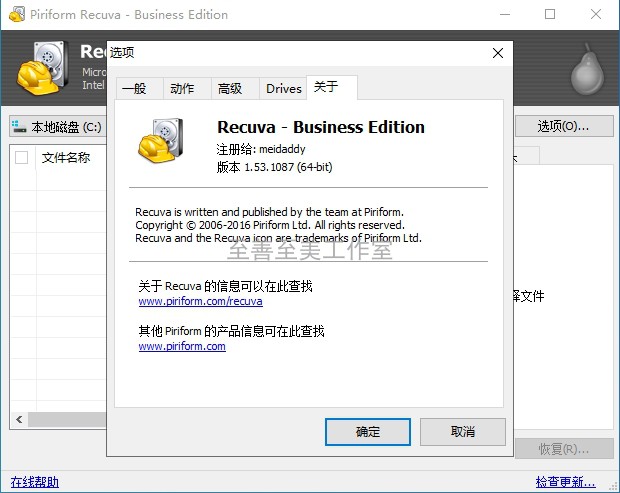Open the 本地磁盘 (C:) drive dropdown
The image size is (620, 493).
click(x=58, y=127)
